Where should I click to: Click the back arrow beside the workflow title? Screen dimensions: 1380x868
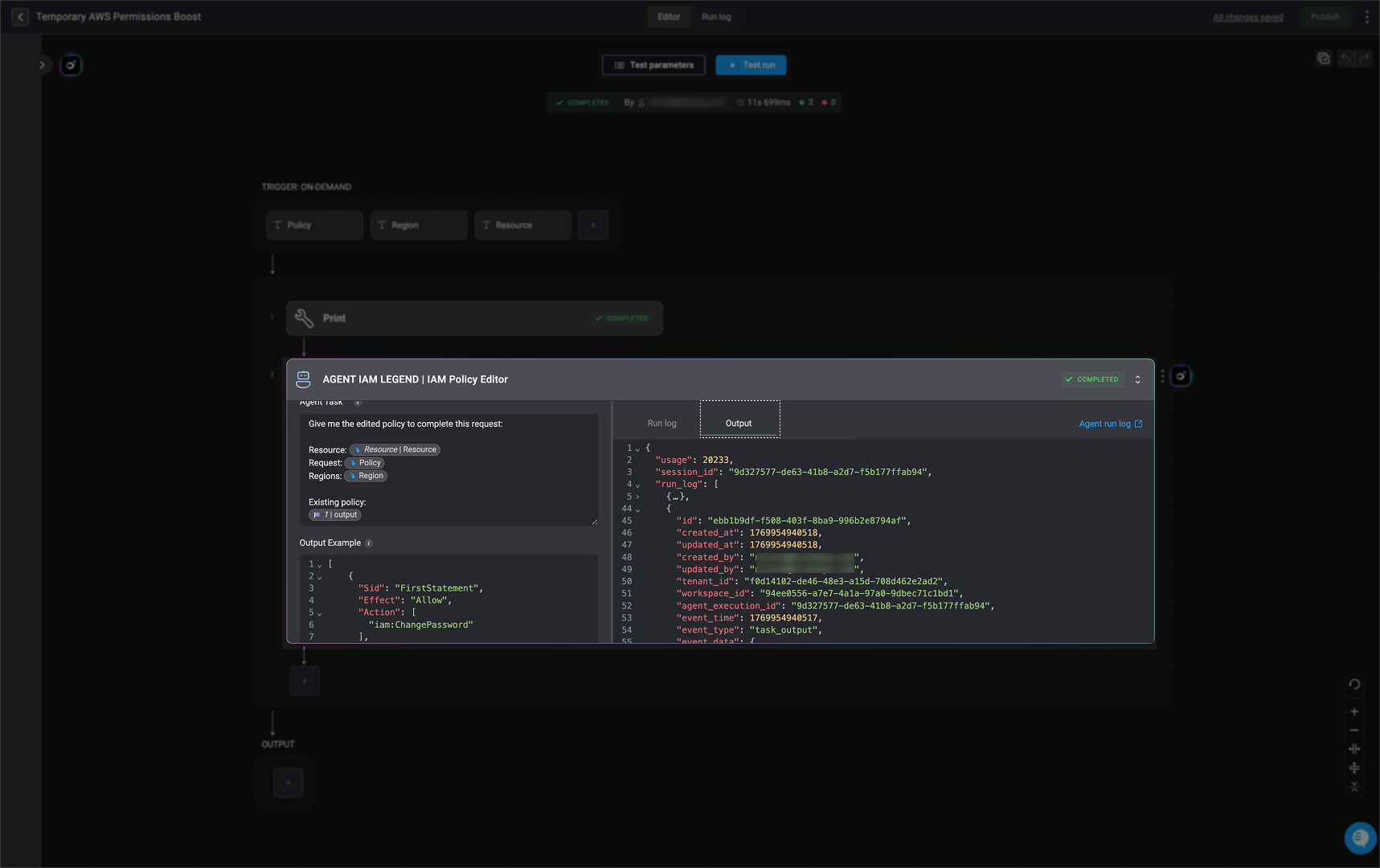pos(20,17)
